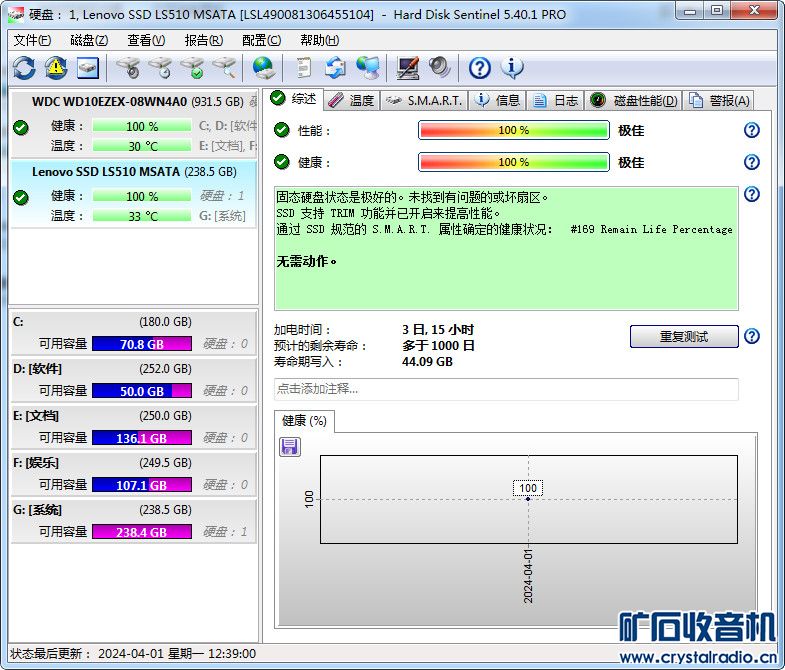Image resolution: width=785 pixels, height=670 pixels.
Task: Click the report document toolbar icon
Action: [x=303, y=68]
